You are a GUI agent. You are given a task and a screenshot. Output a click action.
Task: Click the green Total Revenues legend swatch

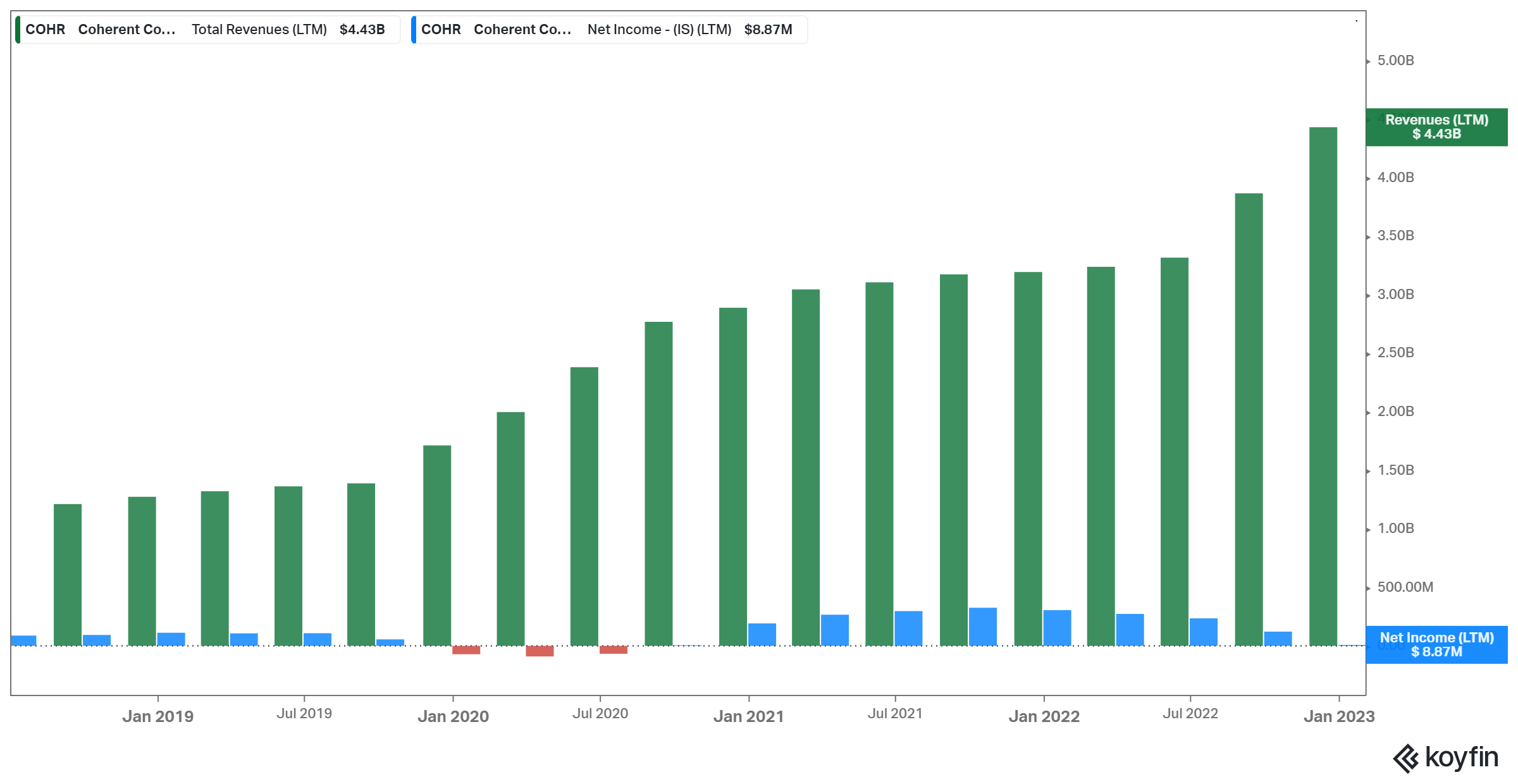[x=18, y=30]
